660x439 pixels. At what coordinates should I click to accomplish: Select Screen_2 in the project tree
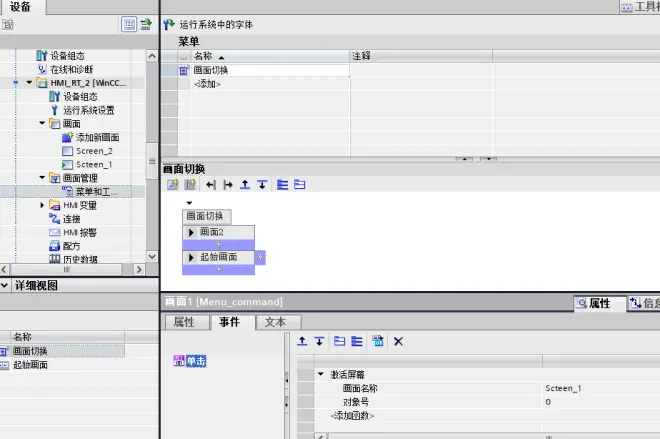coord(93,151)
